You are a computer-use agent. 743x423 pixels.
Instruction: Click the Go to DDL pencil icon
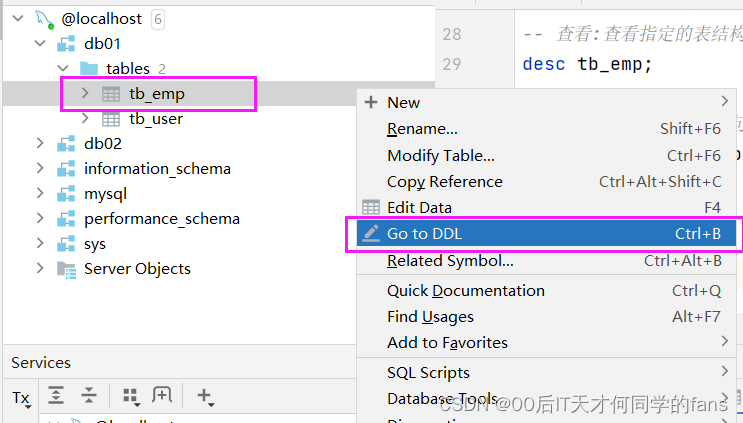(x=371, y=234)
